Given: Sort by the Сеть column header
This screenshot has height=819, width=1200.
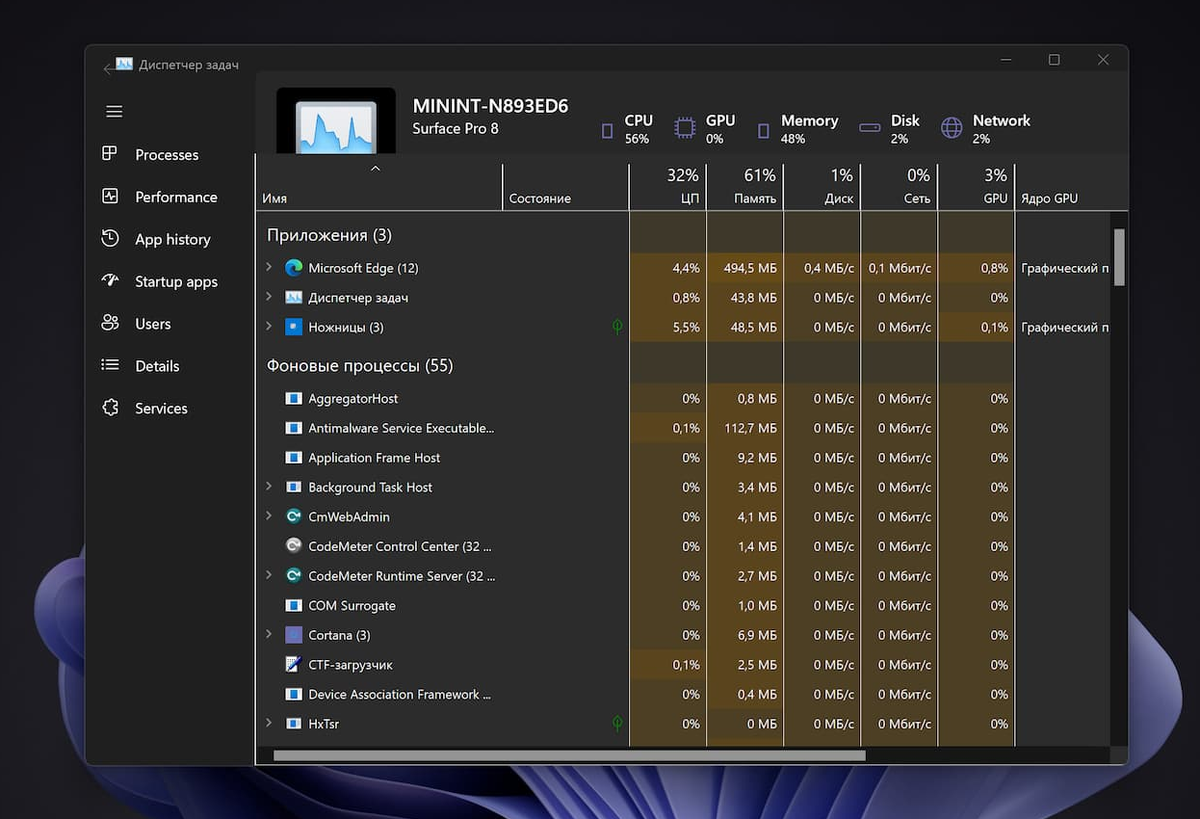Looking at the screenshot, I should coord(899,187).
